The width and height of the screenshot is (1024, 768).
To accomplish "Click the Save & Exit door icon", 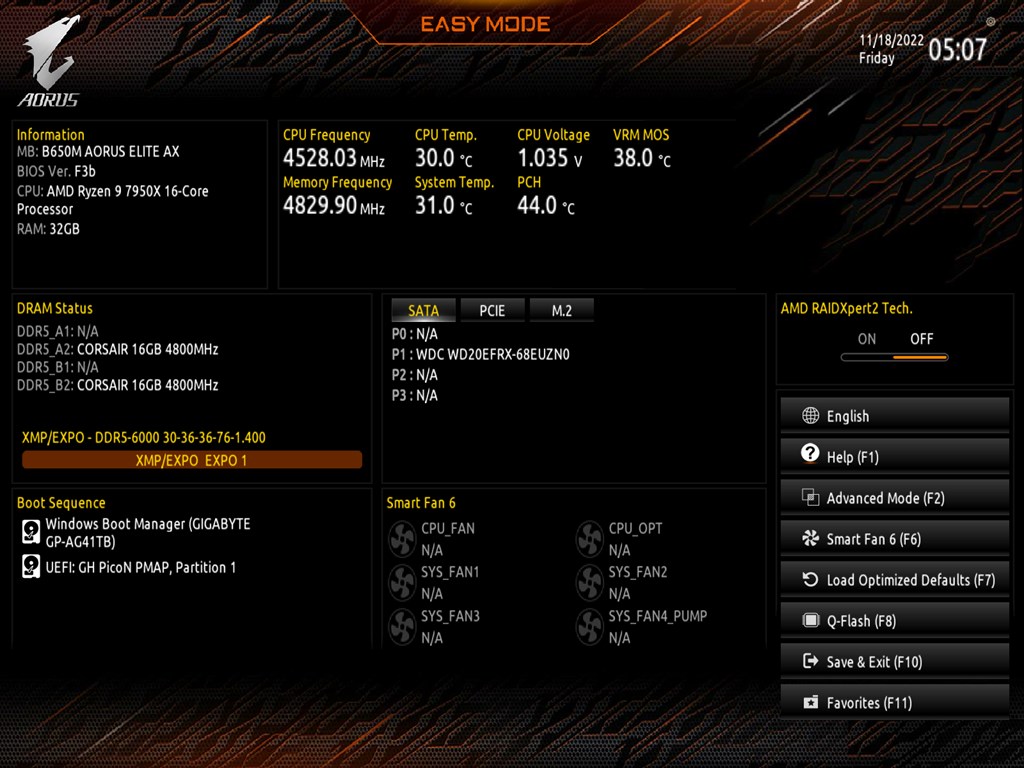I will pyautogui.click(x=810, y=661).
